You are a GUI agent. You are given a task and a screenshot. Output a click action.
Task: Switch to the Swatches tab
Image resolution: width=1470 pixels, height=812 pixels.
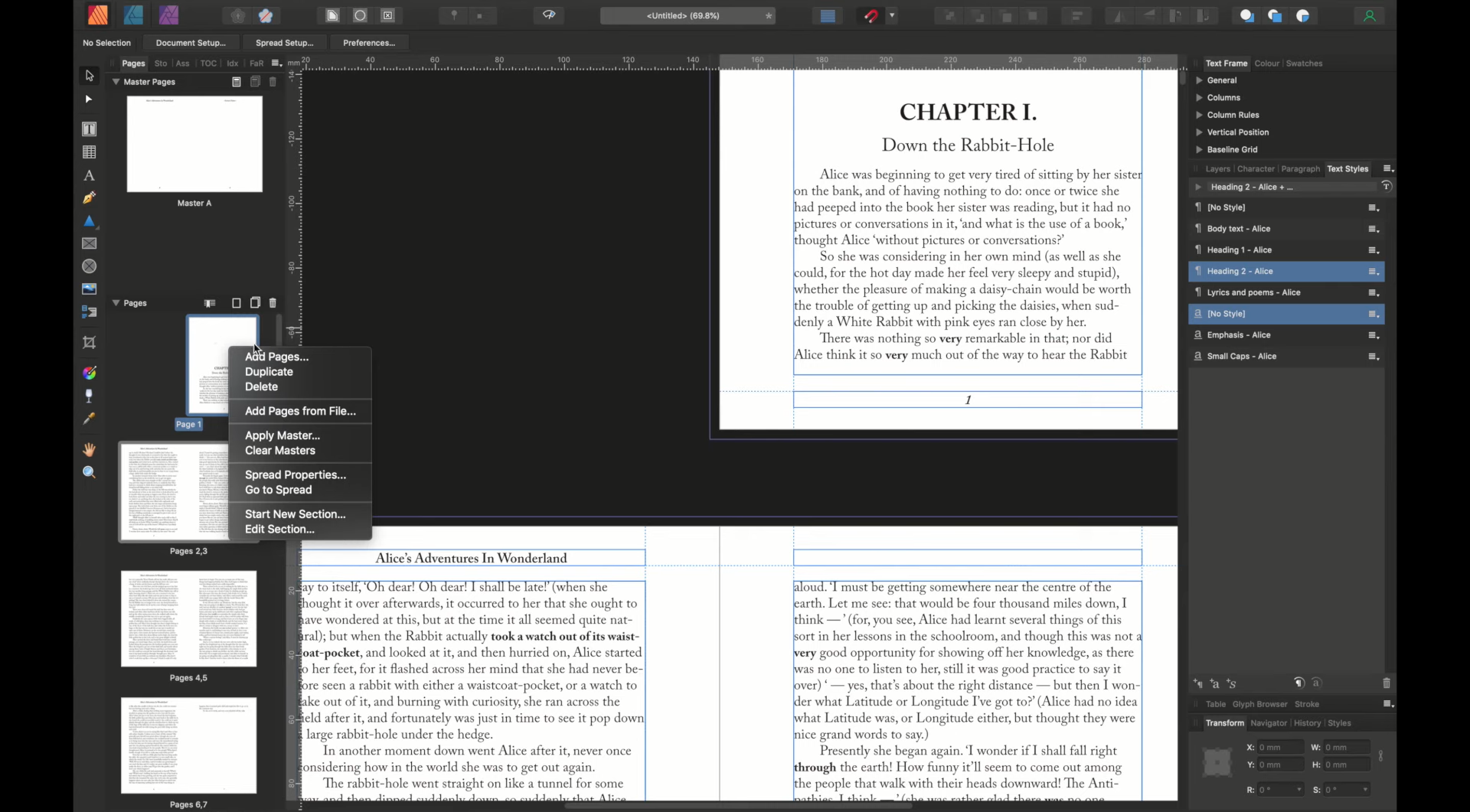pyautogui.click(x=1304, y=64)
